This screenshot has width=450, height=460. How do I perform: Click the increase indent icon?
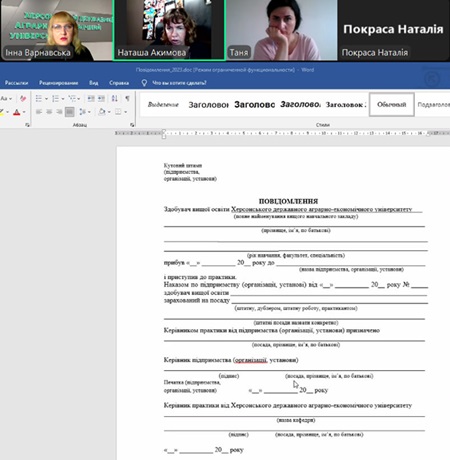[101, 98]
